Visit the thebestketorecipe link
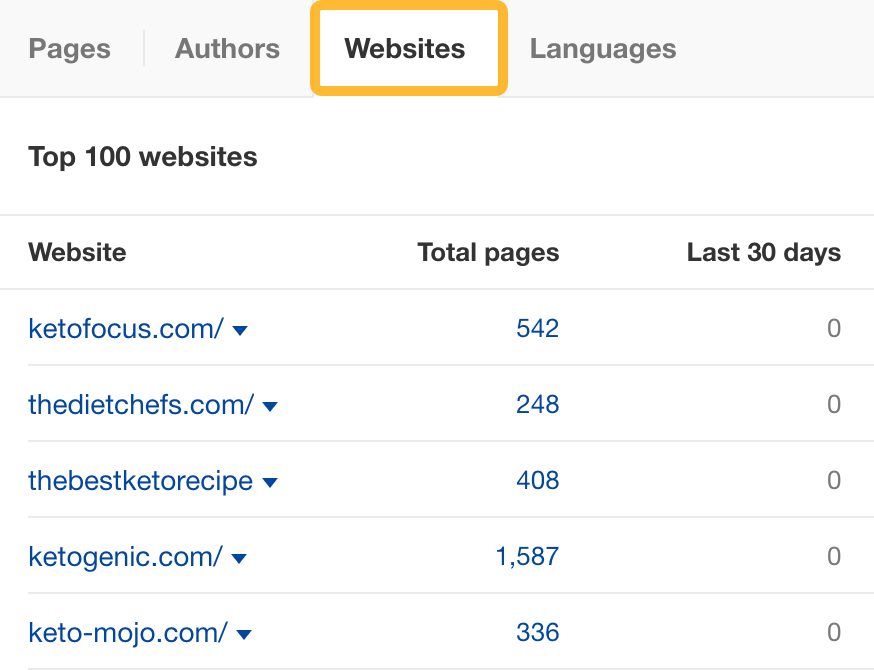This screenshot has width=874, height=670. click(138, 481)
